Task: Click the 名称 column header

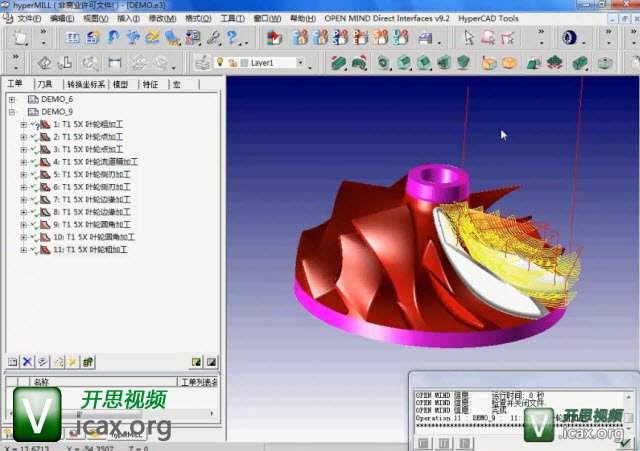Action: pos(40,381)
